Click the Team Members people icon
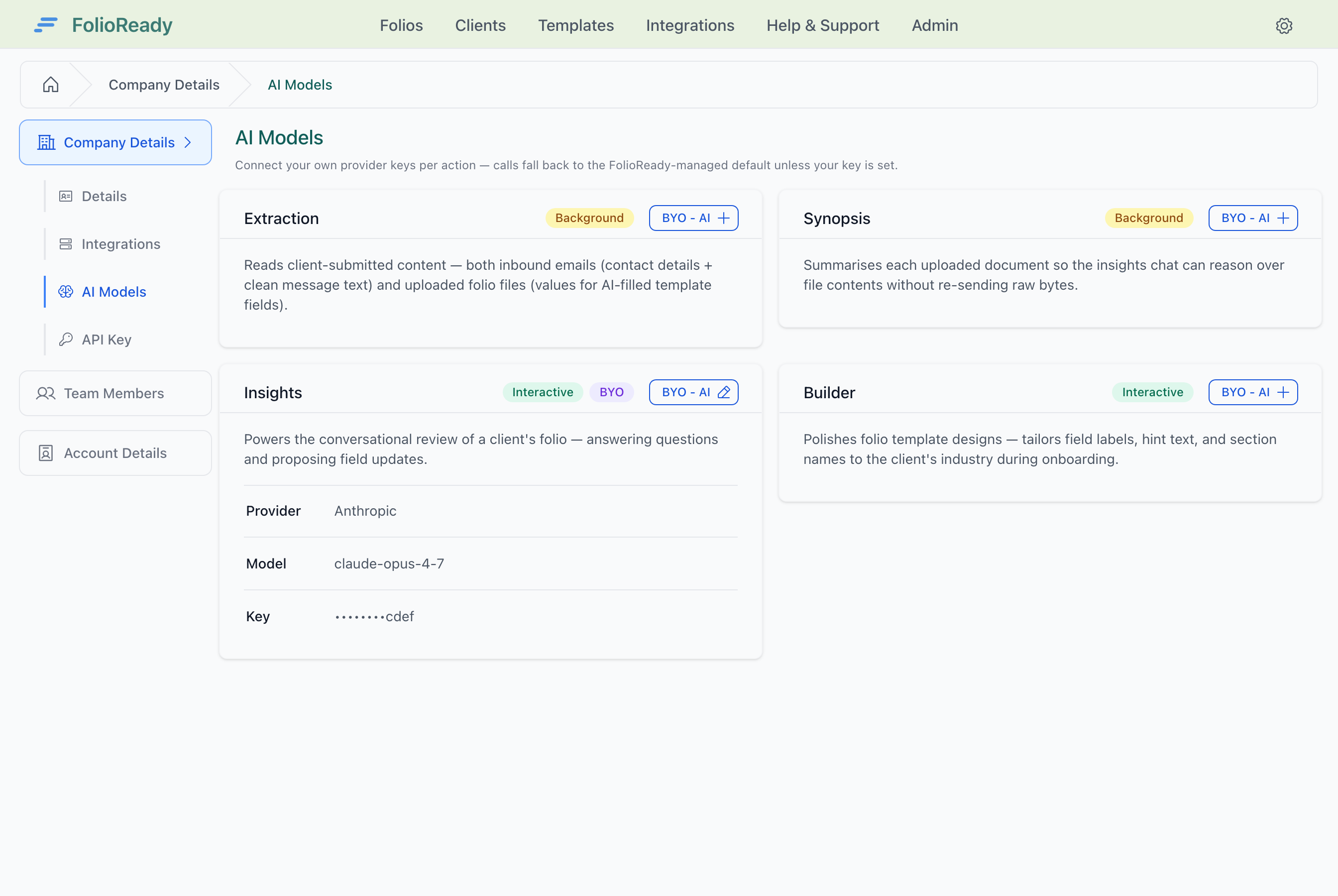The image size is (1338, 896). click(x=46, y=393)
